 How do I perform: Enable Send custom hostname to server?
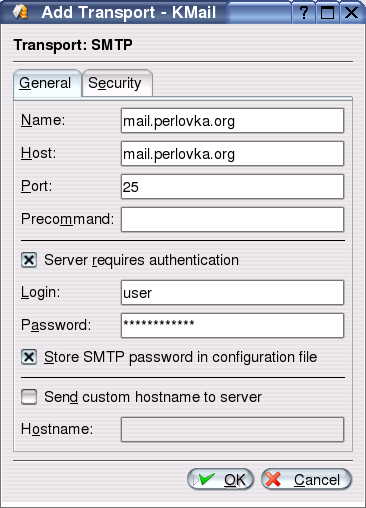[x=29, y=397]
